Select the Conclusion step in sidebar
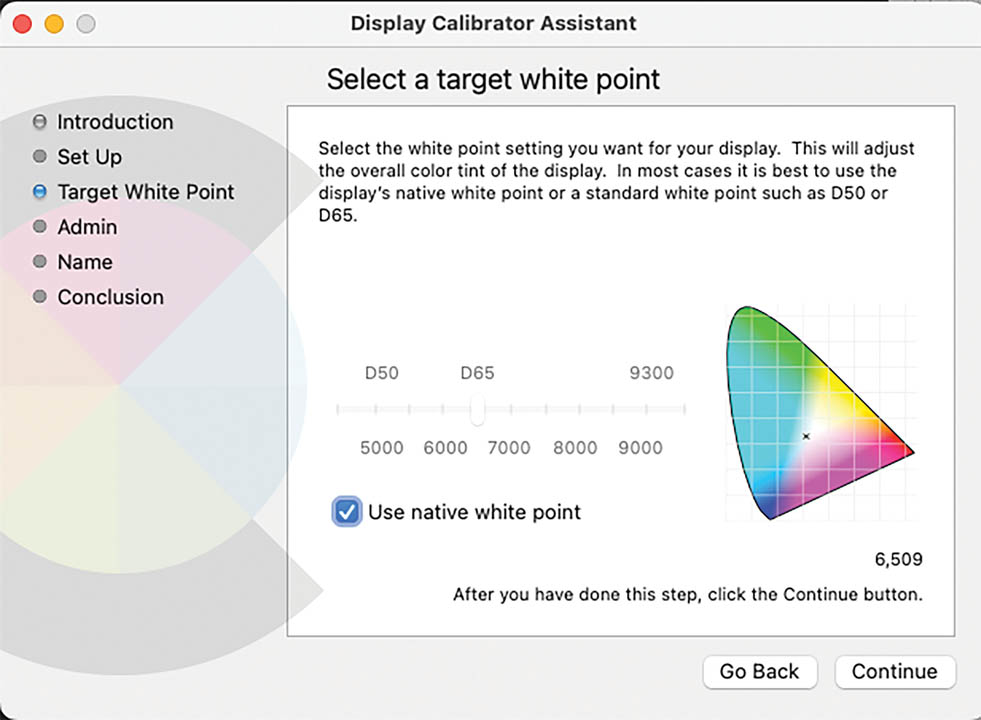This screenshot has width=981, height=720. [x=111, y=297]
